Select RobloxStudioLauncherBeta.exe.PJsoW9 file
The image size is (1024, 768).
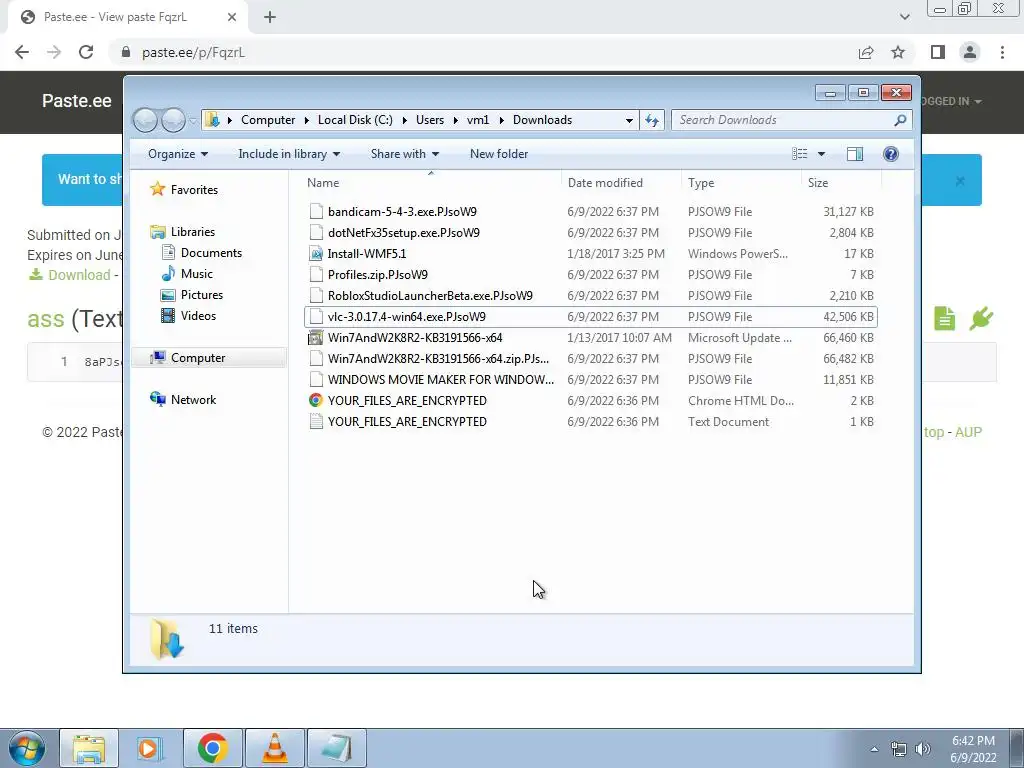[590, 295]
